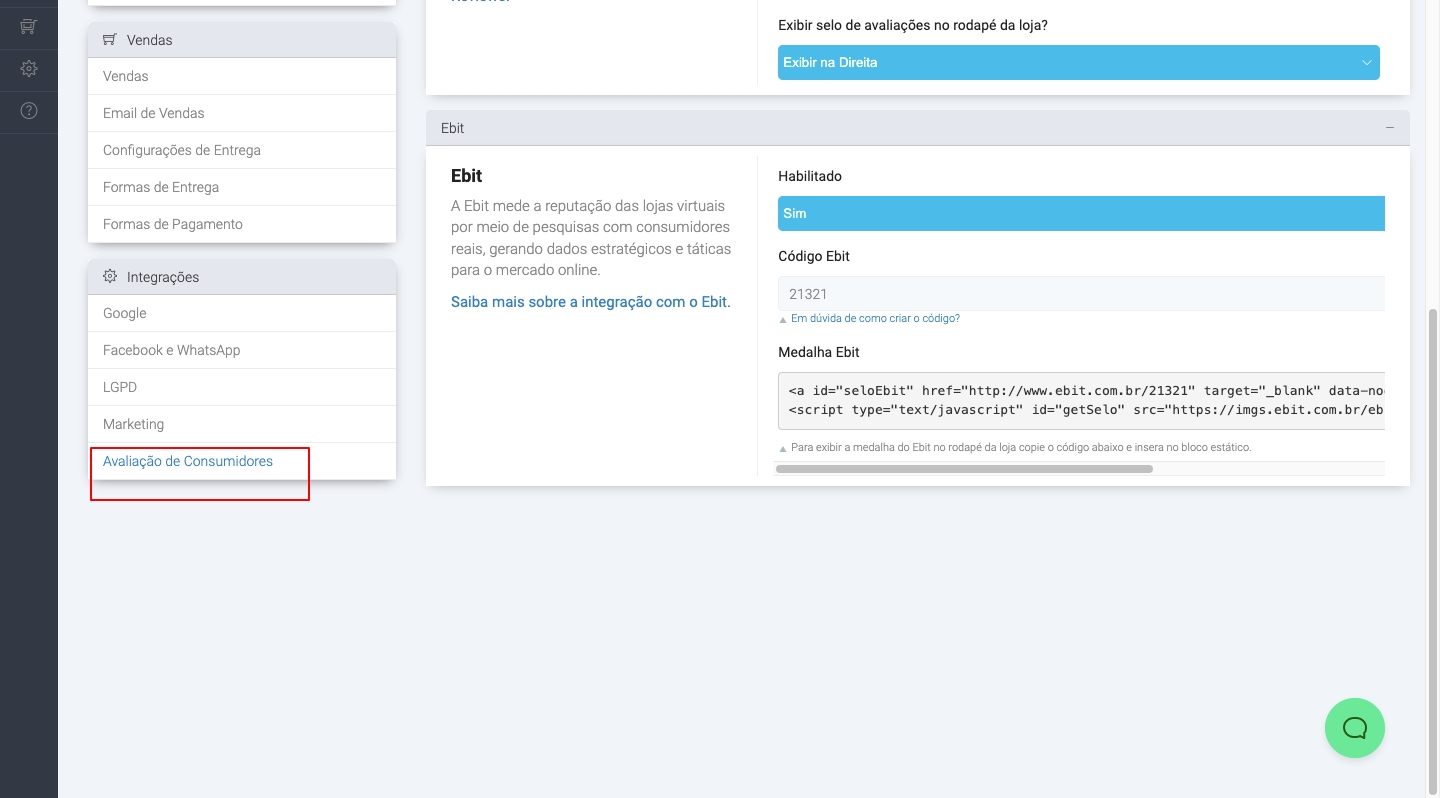The width and height of the screenshot is (1440, 798).
Task: Open the sales cart icon in dark sidebar
Action: coord(29,27)
